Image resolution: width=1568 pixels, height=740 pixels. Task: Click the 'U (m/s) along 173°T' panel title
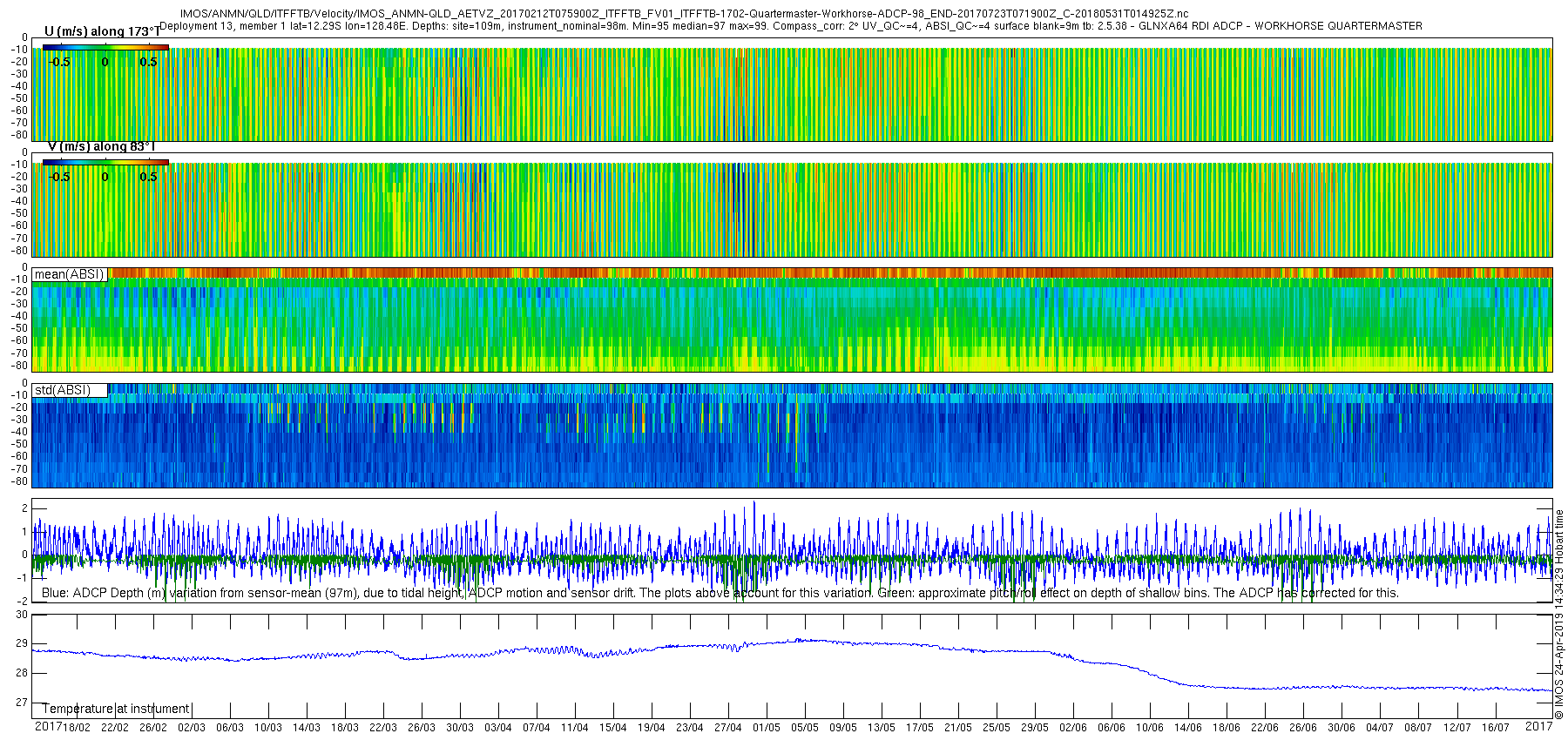pyautogui.click(x=102, y=31)
